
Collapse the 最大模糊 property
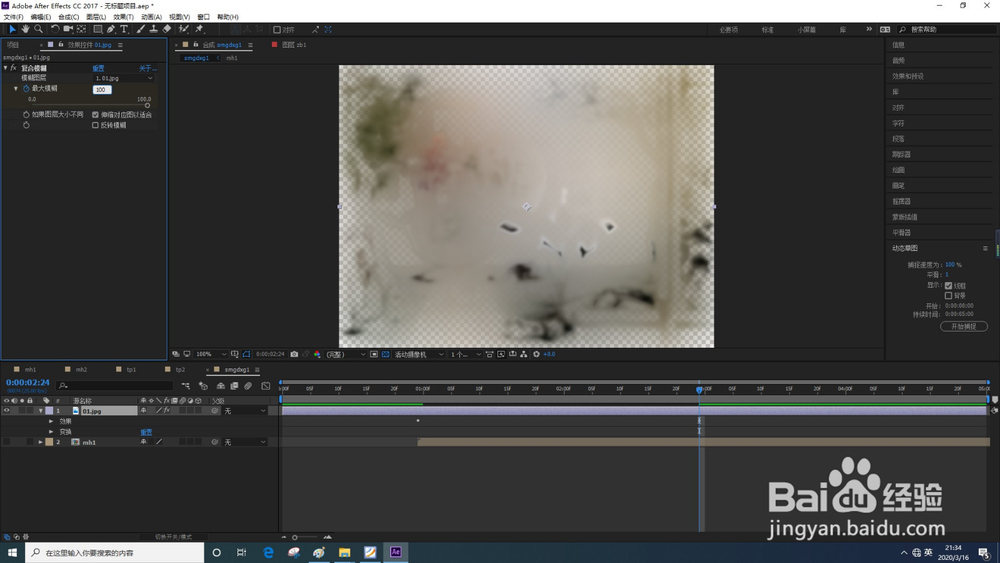16,89
